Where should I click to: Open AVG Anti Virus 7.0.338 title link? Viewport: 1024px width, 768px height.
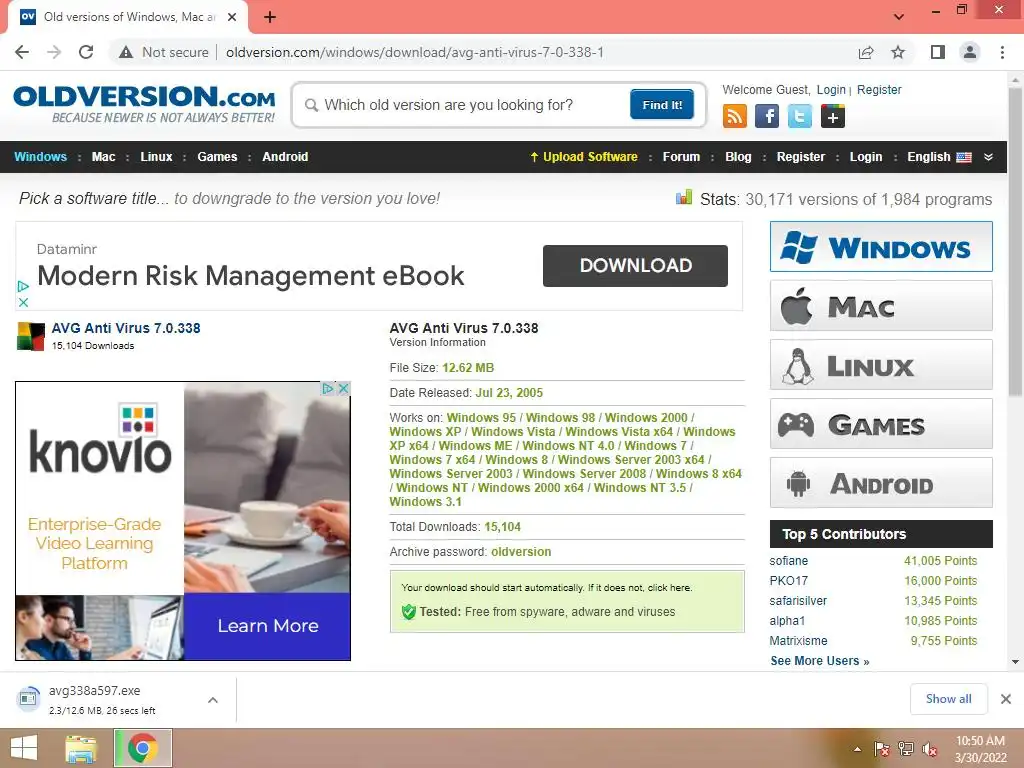tap(126, 328)
